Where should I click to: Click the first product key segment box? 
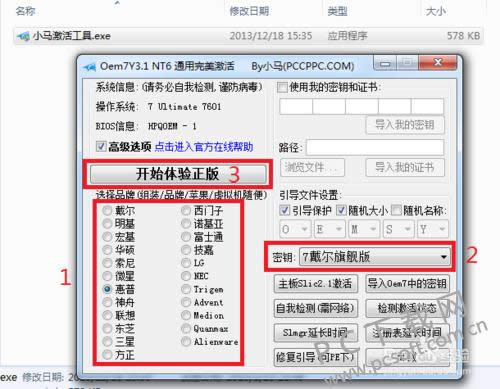click(x=296, y=106)
